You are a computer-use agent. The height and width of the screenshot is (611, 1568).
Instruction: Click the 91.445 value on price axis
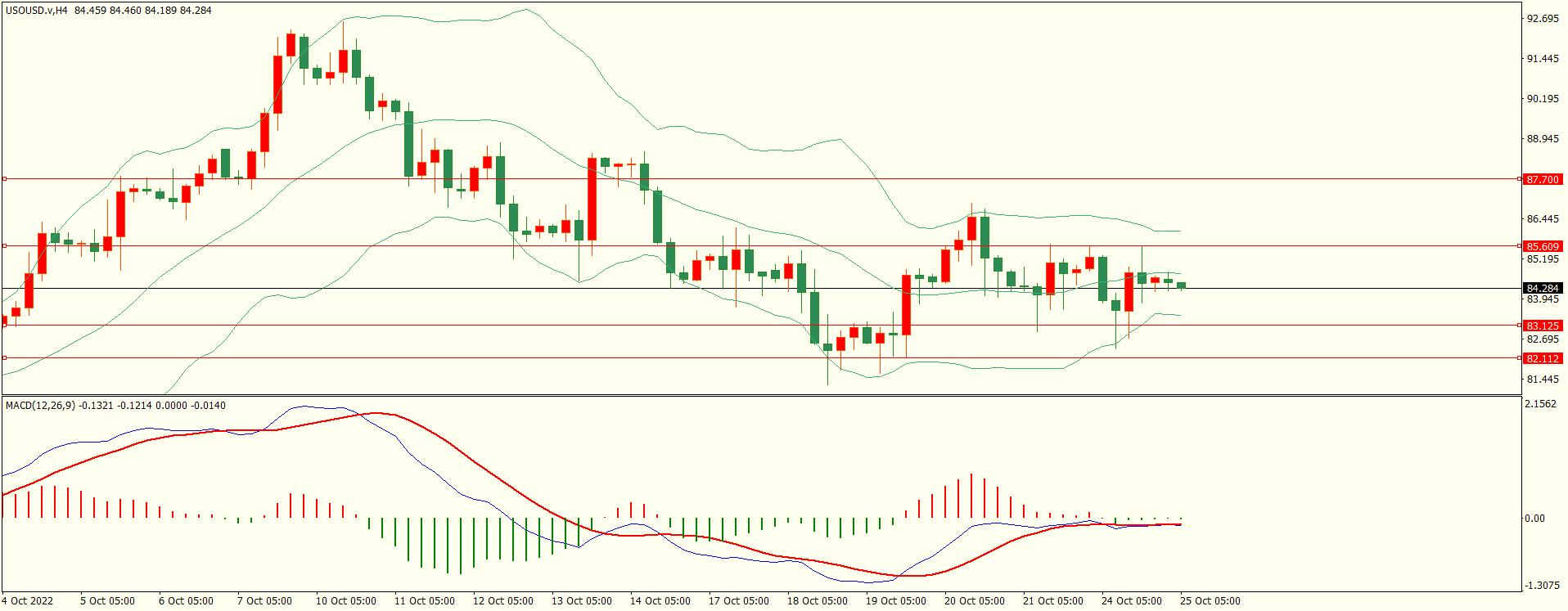pyautogui.click(x=1543, y=59)
